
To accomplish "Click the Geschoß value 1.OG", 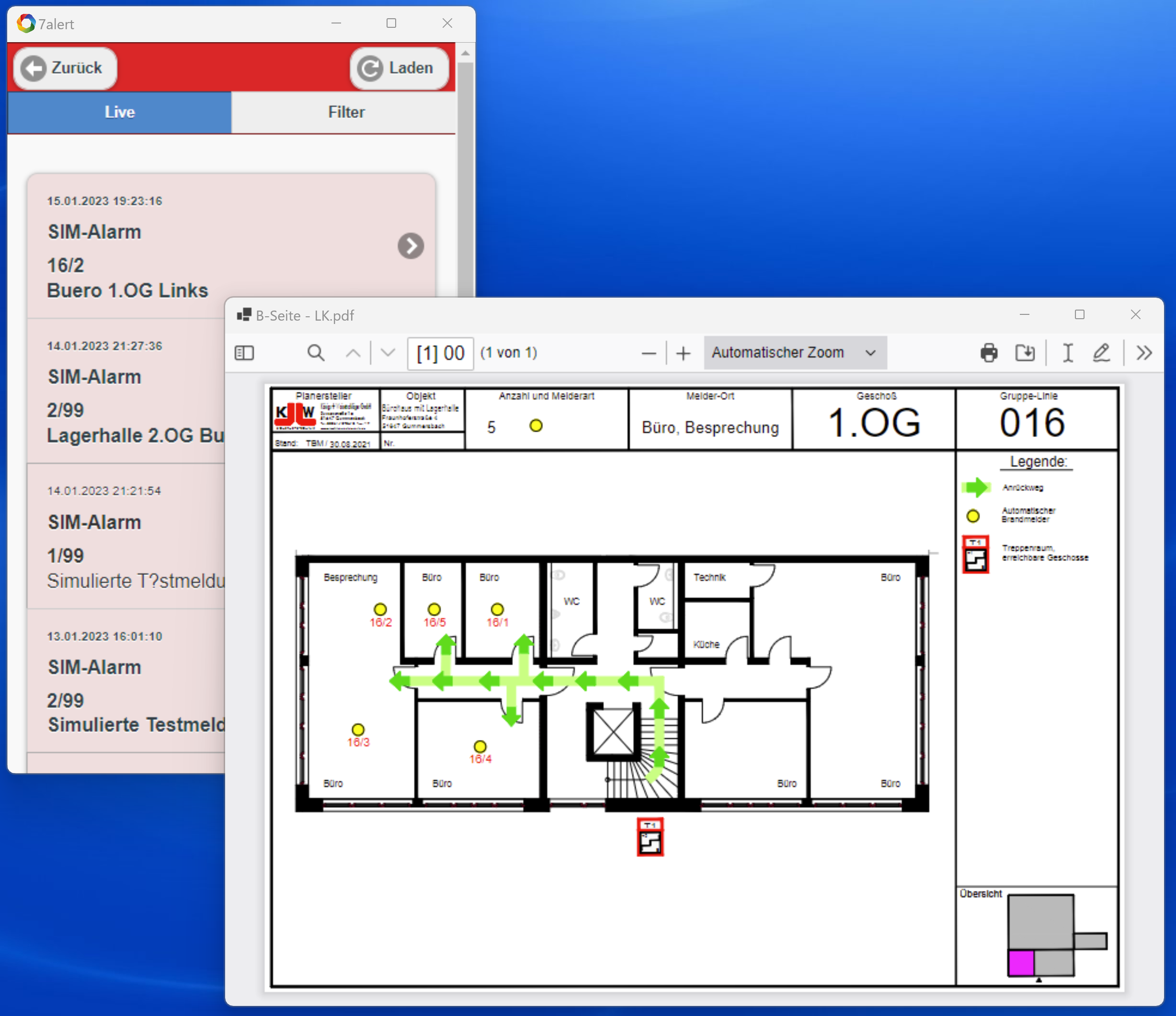I will coord(874,423).
